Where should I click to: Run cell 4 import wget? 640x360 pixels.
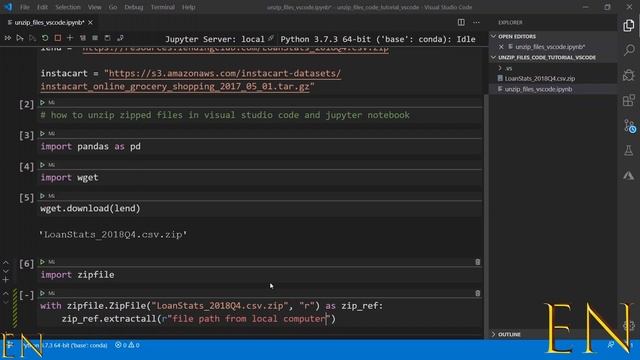[42, 164]
